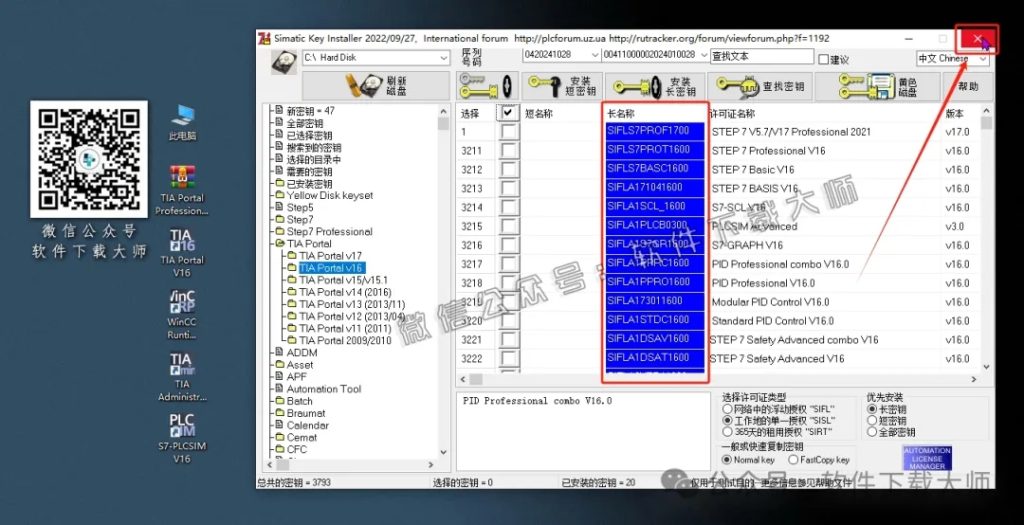Select 全部密钥 in the tree

(305, 123)
